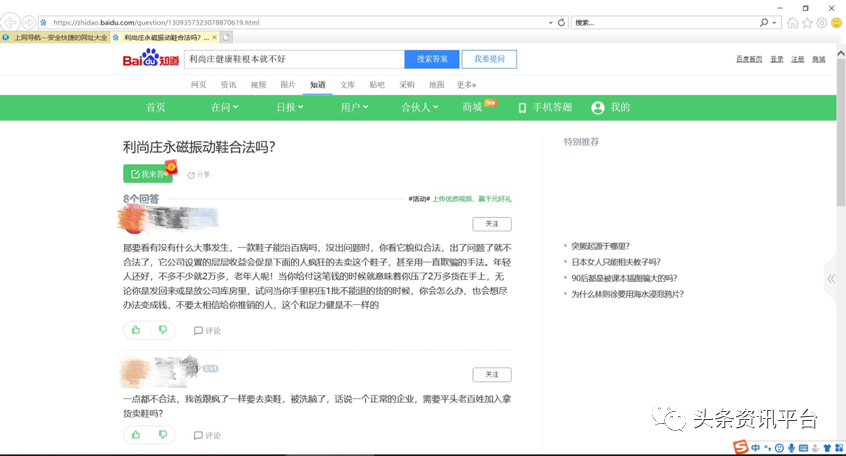The width and height of the screenshot is (846, 456).
Task: Click the green 我来答 button
Action: [148, 174]
